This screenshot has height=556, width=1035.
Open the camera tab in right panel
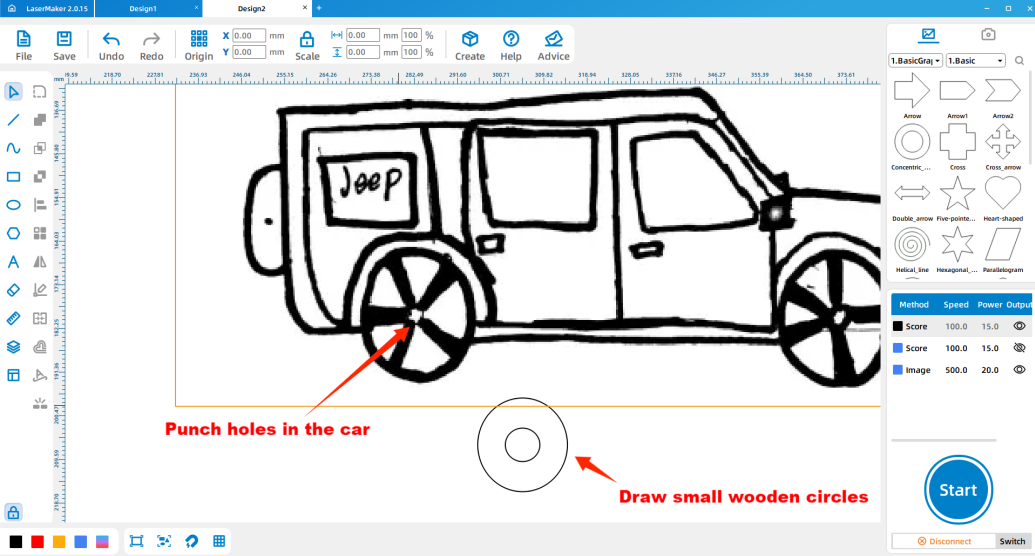987,34
